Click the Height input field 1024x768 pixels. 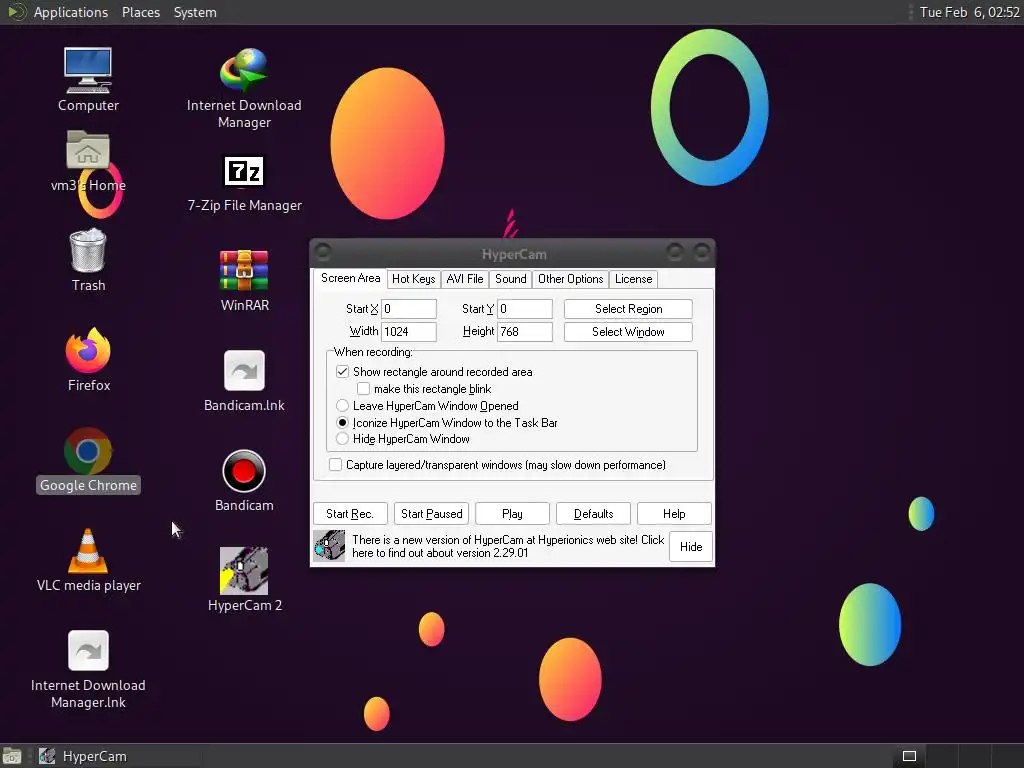click(x=525, y=332)
